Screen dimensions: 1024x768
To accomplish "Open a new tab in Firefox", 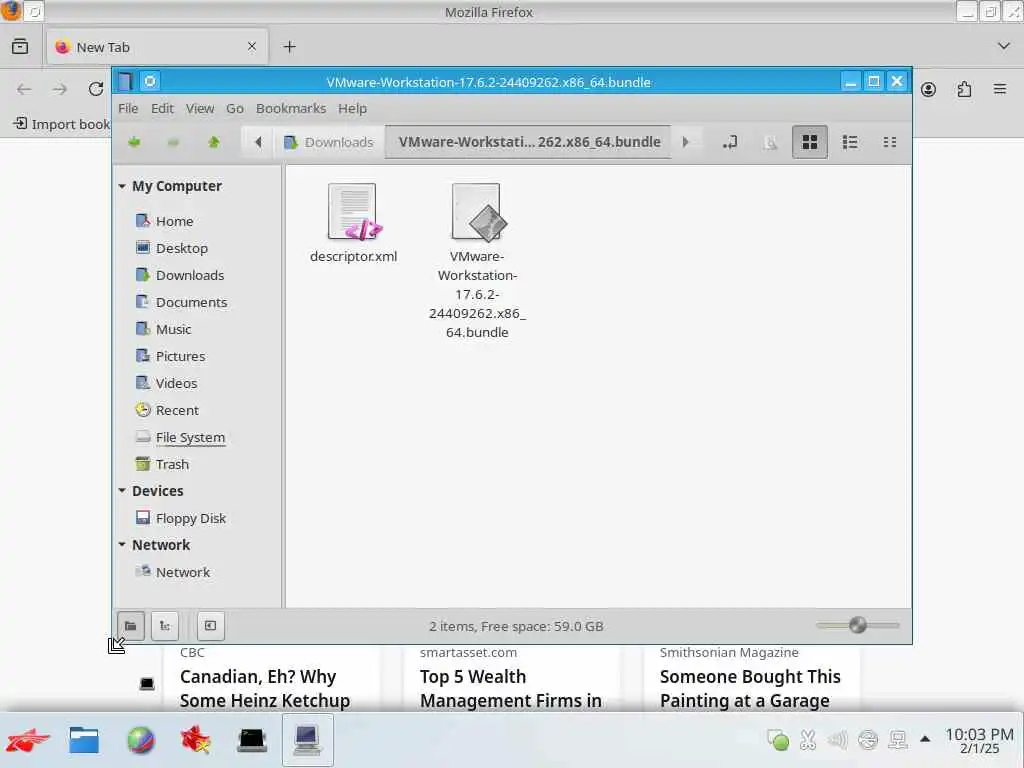I will [x=289, y=46].
